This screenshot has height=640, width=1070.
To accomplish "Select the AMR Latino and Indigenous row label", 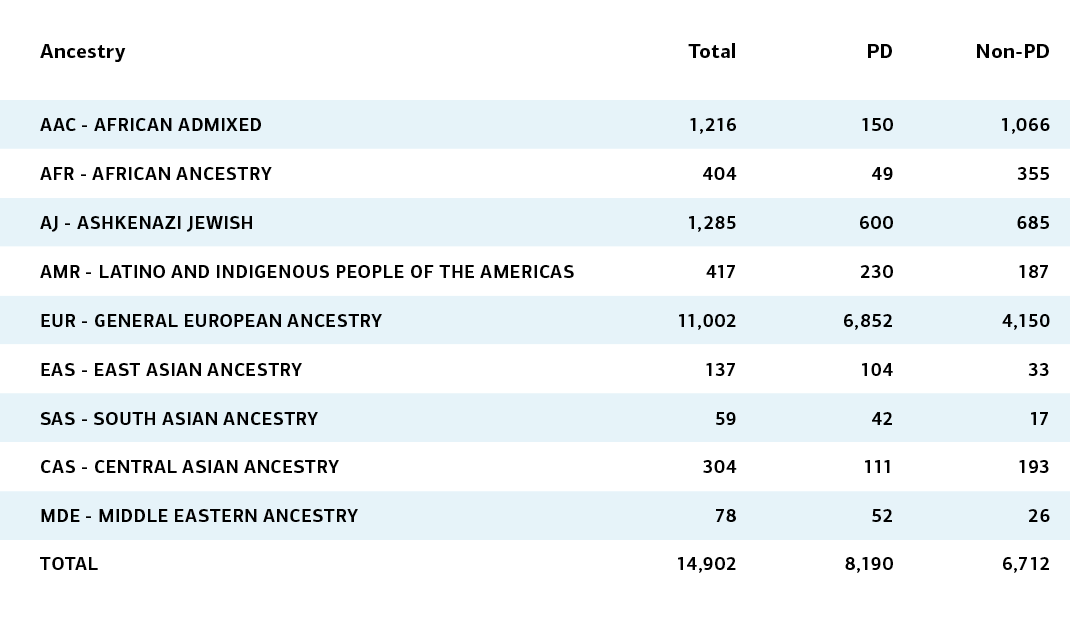I will [307, 272].
